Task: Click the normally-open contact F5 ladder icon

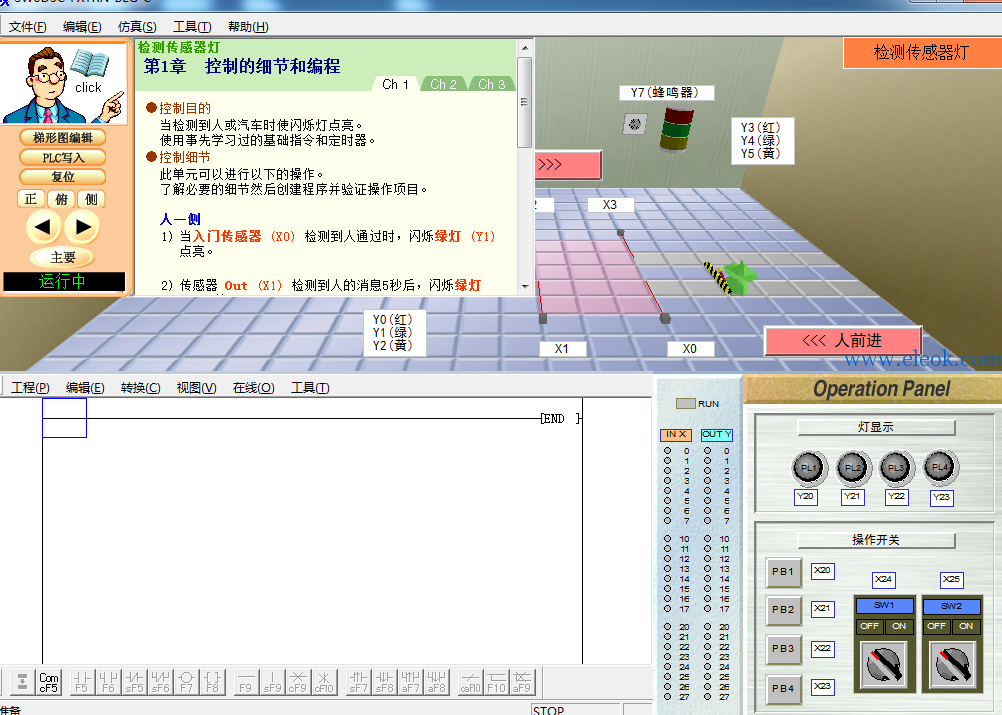Action: pyautogui.click(x=82, y=682)
